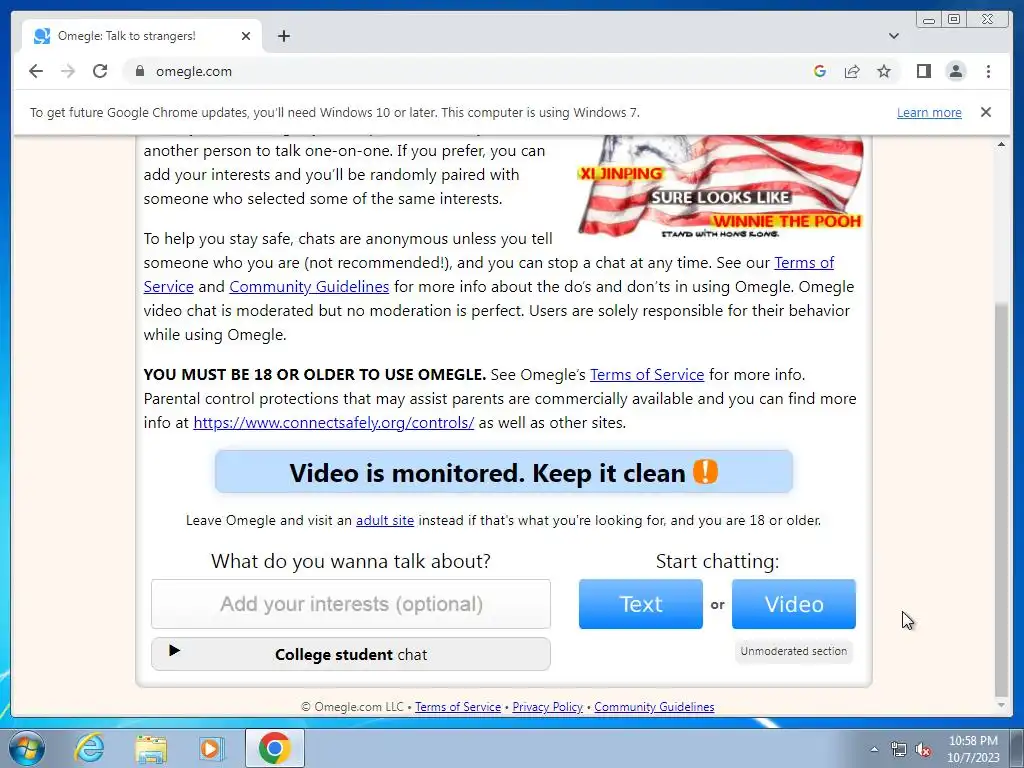Open Windows Media Player from taskbar
The height and width of the screenshot is (768, 1024).
tap(210, 748)
